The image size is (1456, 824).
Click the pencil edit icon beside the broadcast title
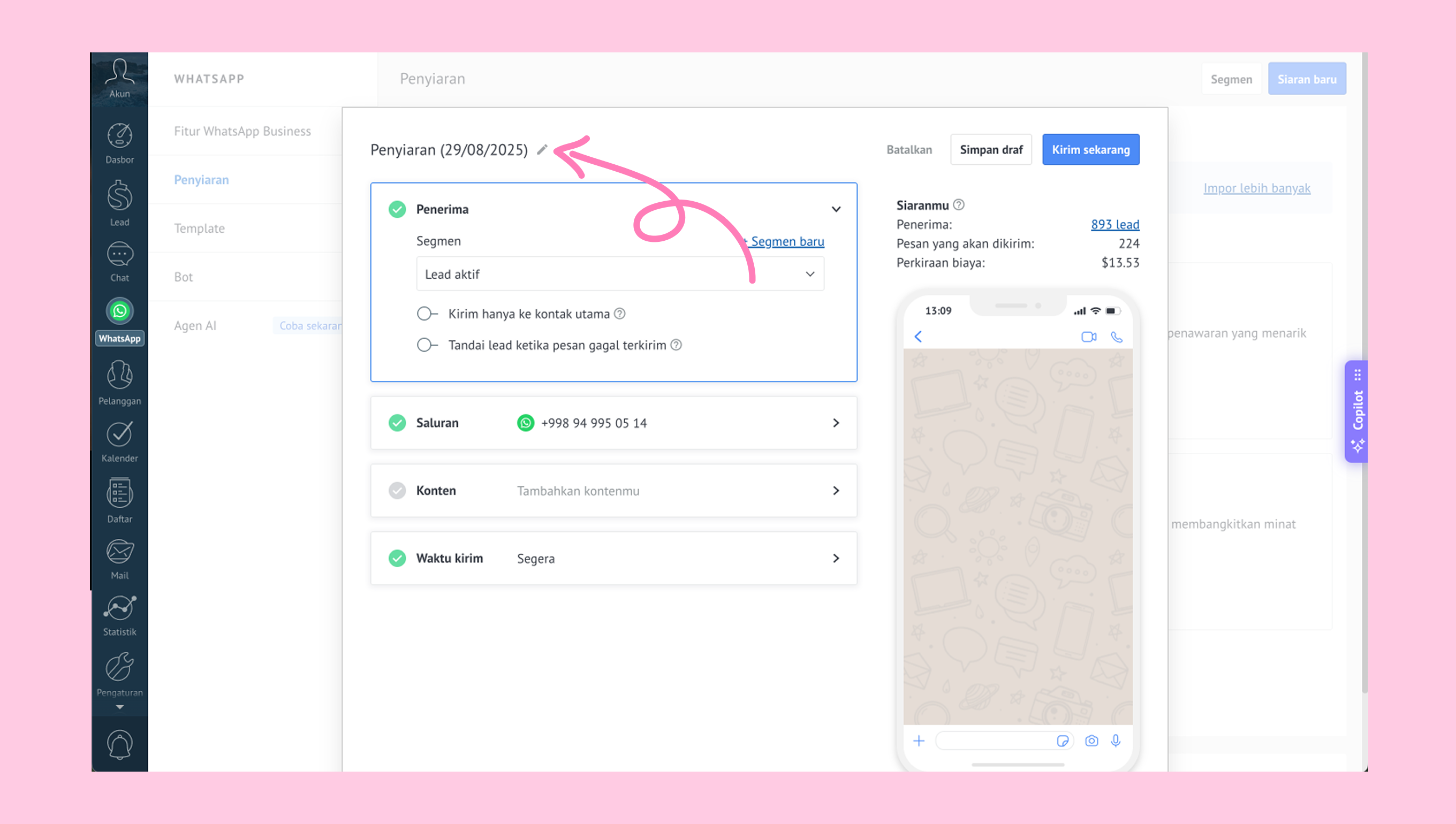tap(542, 149)
